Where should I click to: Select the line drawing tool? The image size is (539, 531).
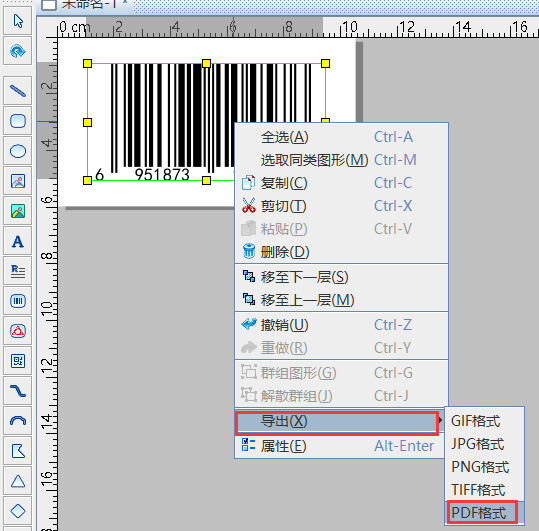point(18,91)
